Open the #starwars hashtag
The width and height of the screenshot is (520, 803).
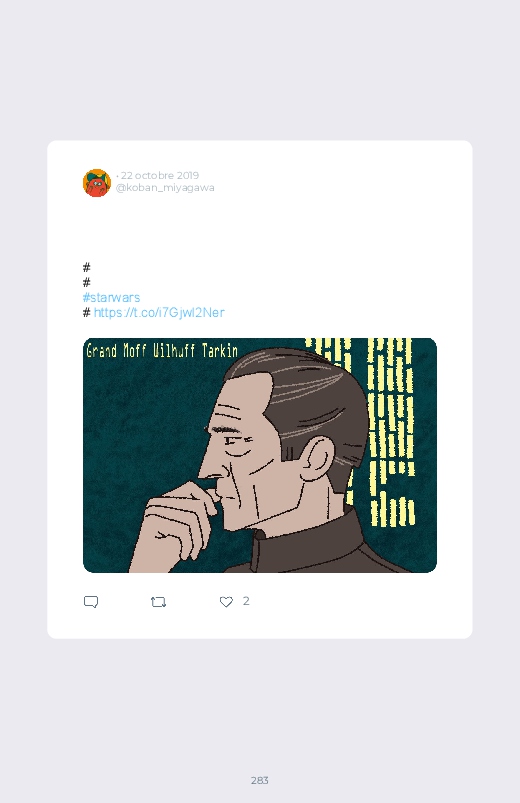click(111, 298)
